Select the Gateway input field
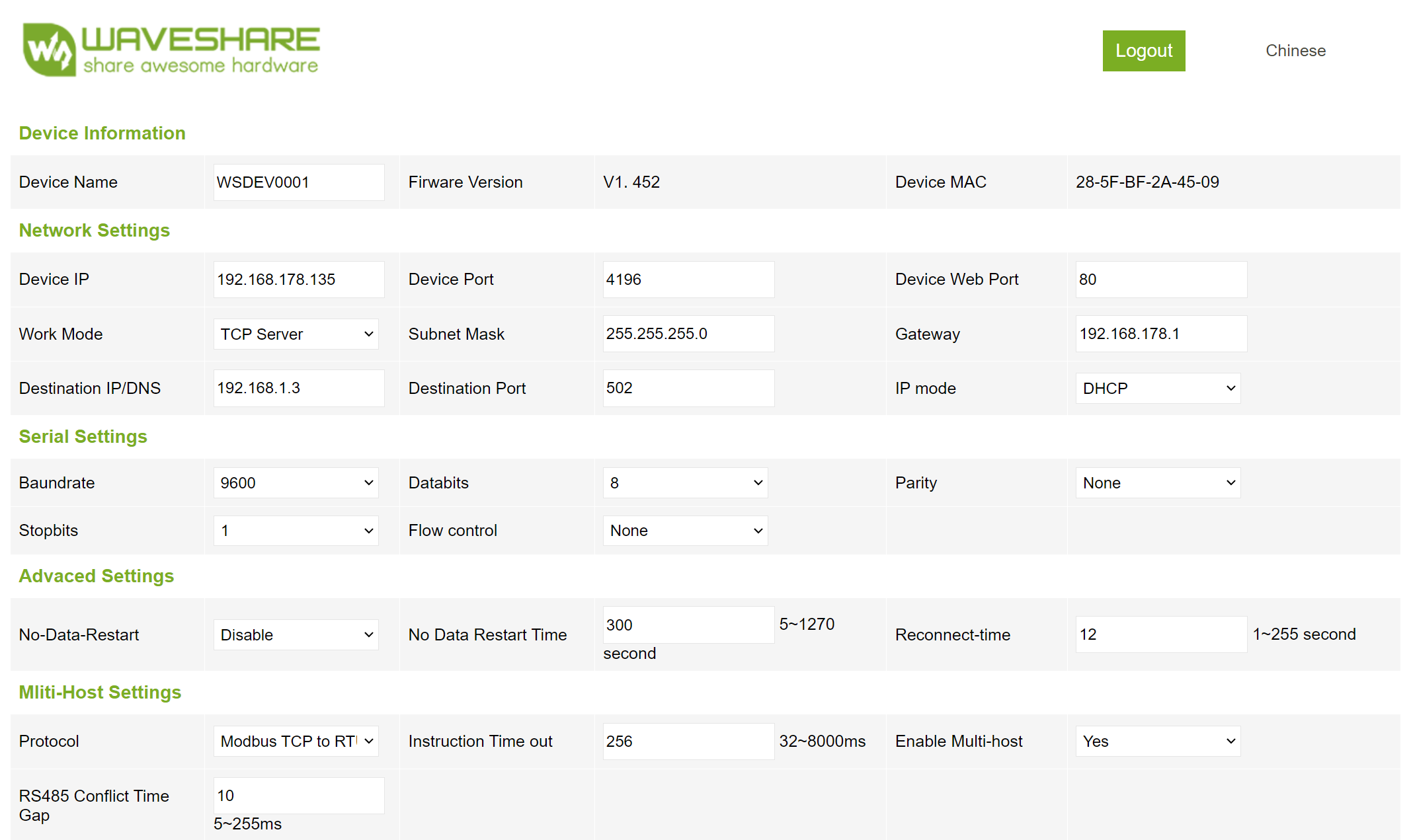The height and width of the screenshot is (840, 1411). tap(1161, 334)
